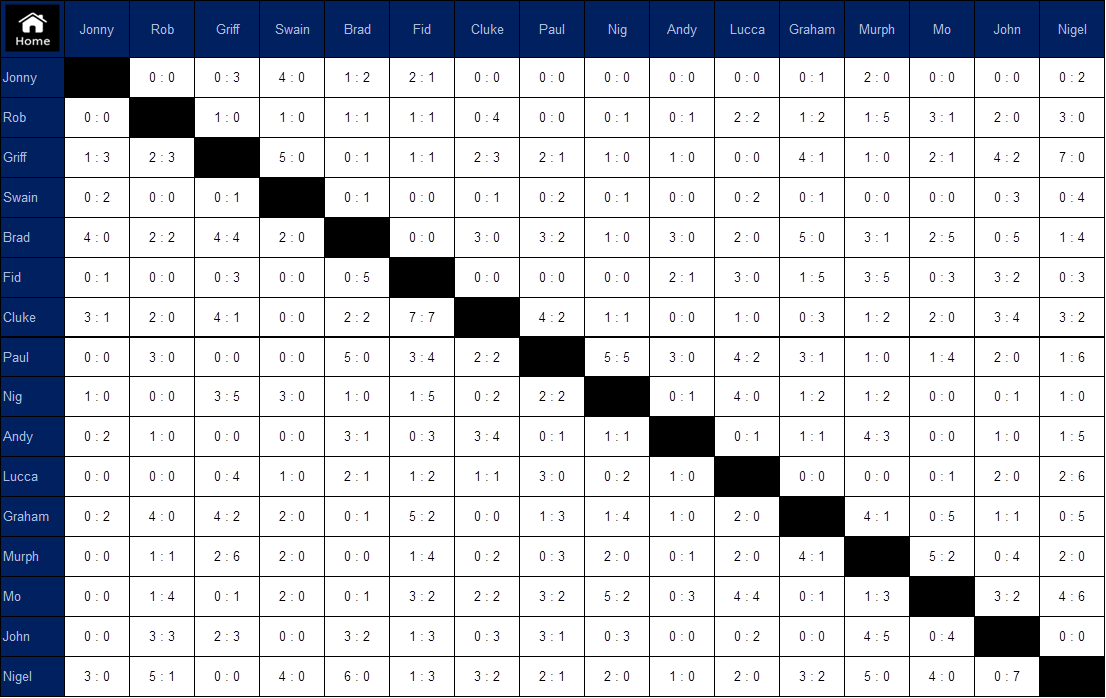
Task: Select the John column header
Action: 1007,29
